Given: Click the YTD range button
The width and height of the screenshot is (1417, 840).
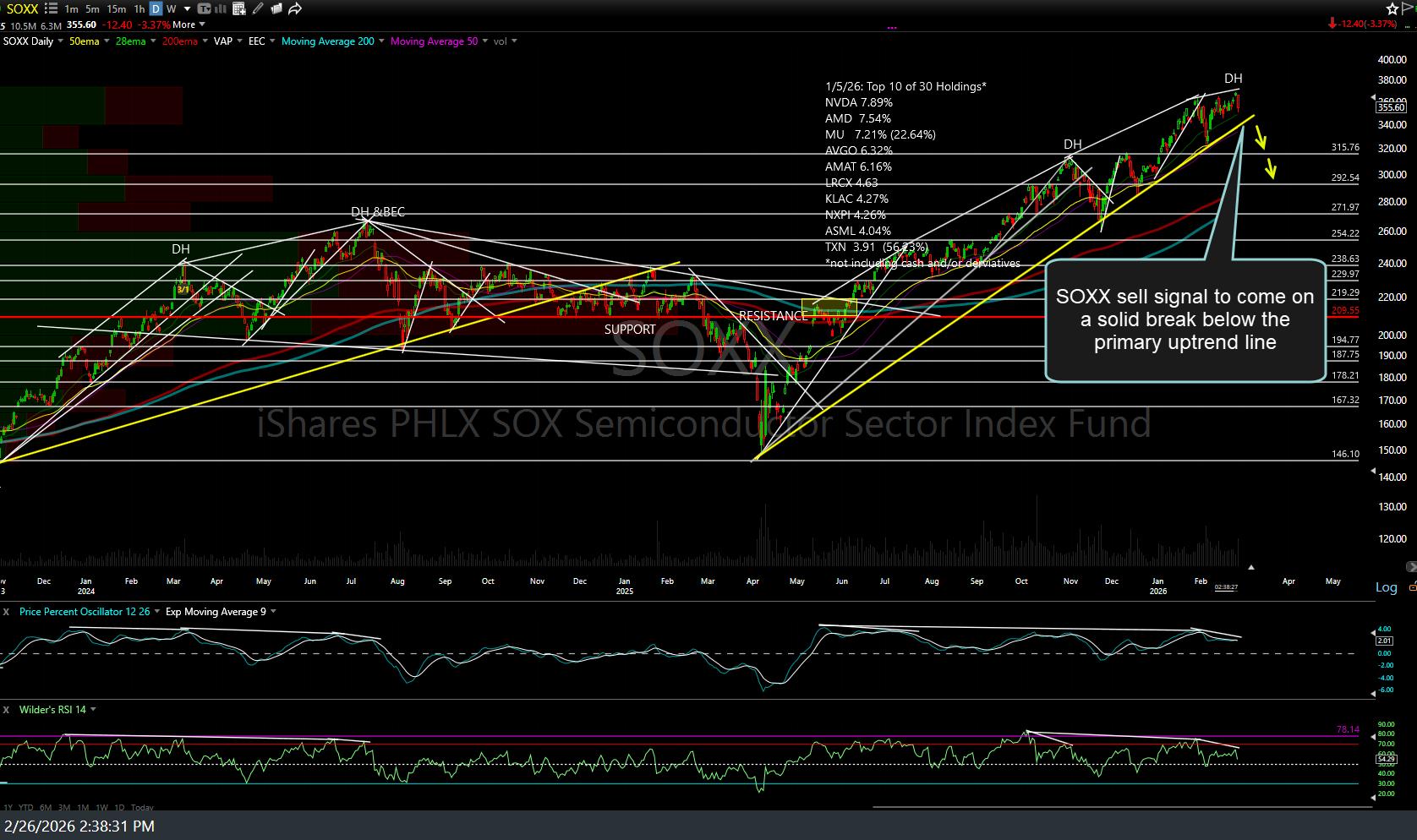Looking at the screenshot, I should pyautogui.click(x=27, y=807).
